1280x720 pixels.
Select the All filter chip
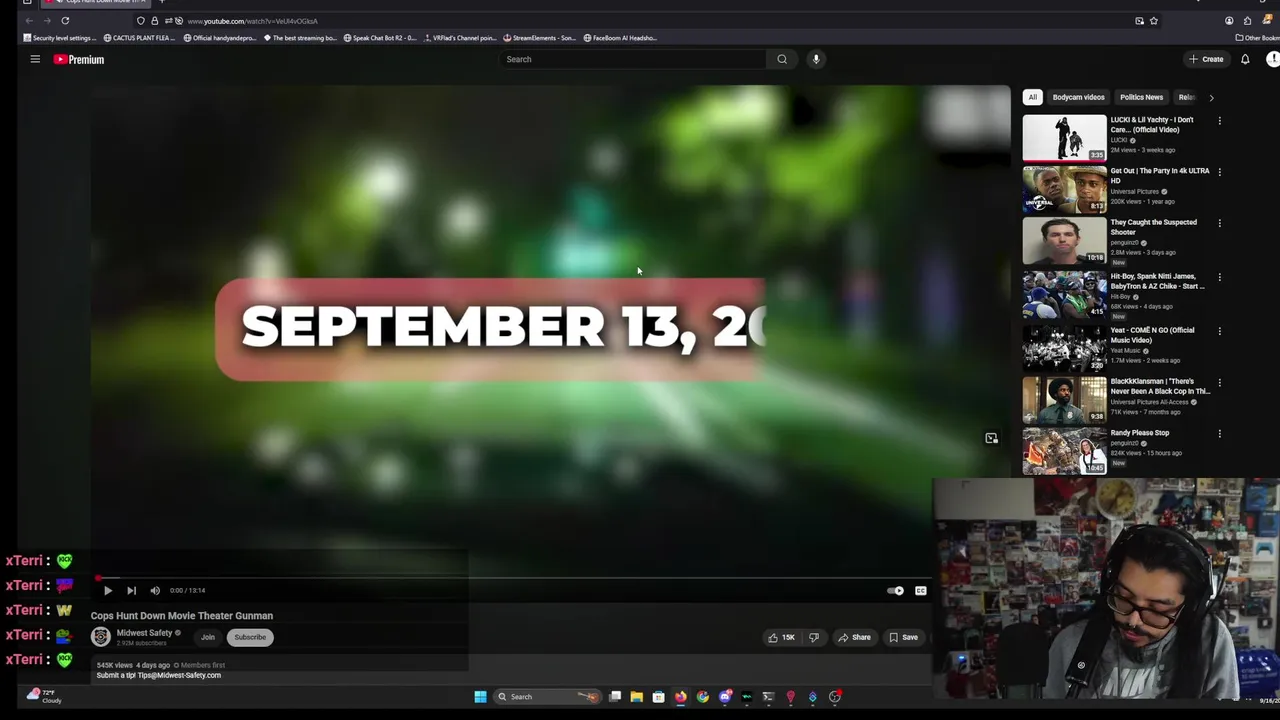[x=1032, y=97]
